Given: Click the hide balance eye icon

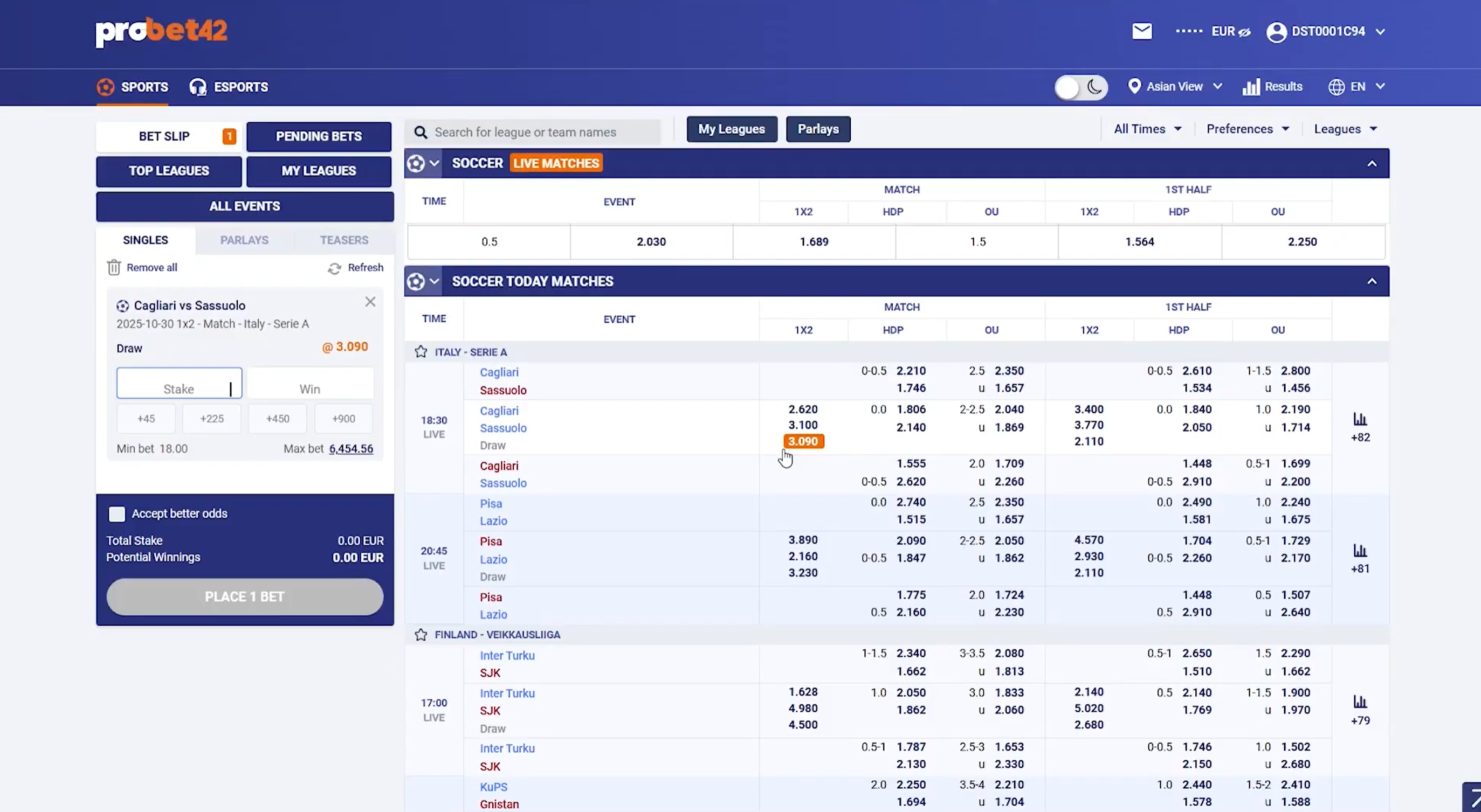Looking at the screenshot, I should pyautogui.click(x=1244, y=32).
